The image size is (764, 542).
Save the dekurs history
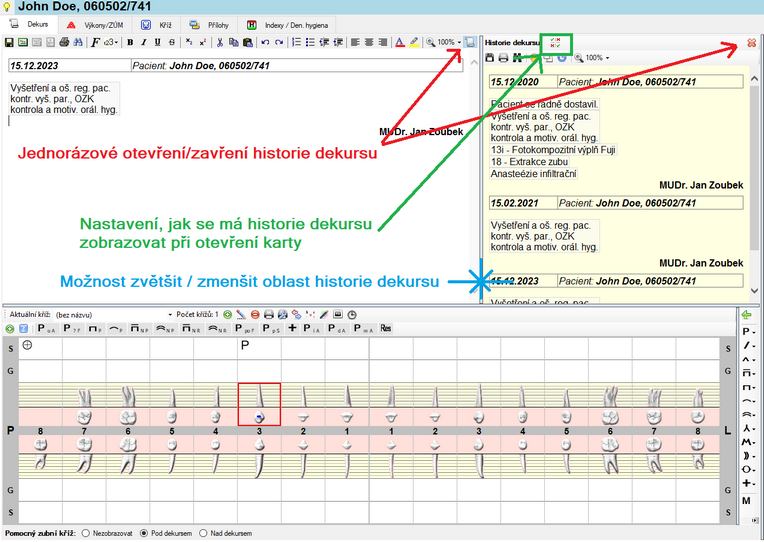pyautogui.click(x=490, y=58)
